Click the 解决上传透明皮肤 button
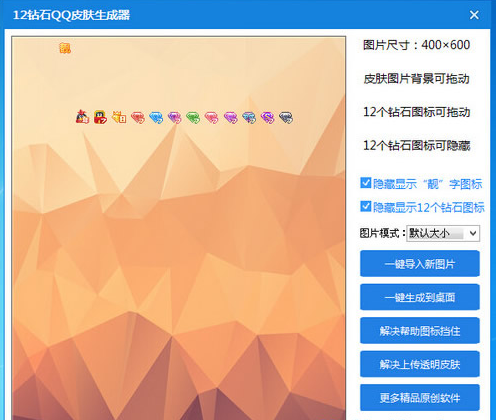 tap(420, 364)
